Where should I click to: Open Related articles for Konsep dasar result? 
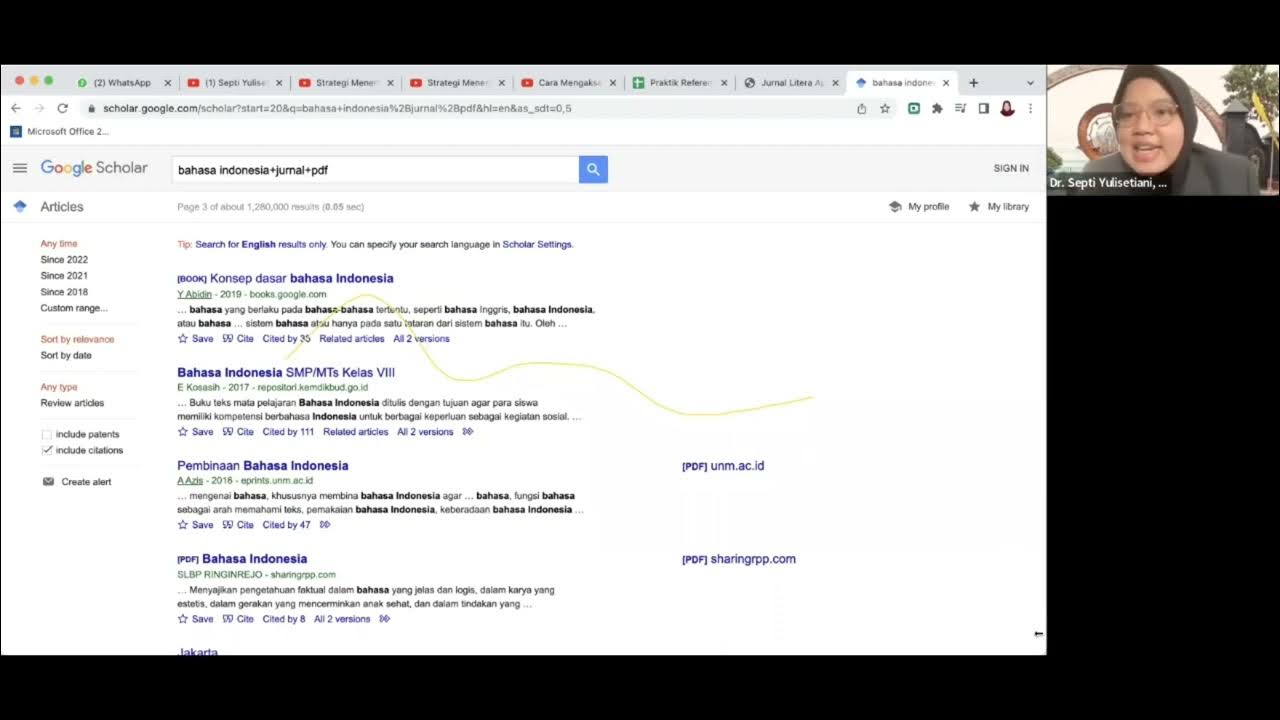pos(351,339)
